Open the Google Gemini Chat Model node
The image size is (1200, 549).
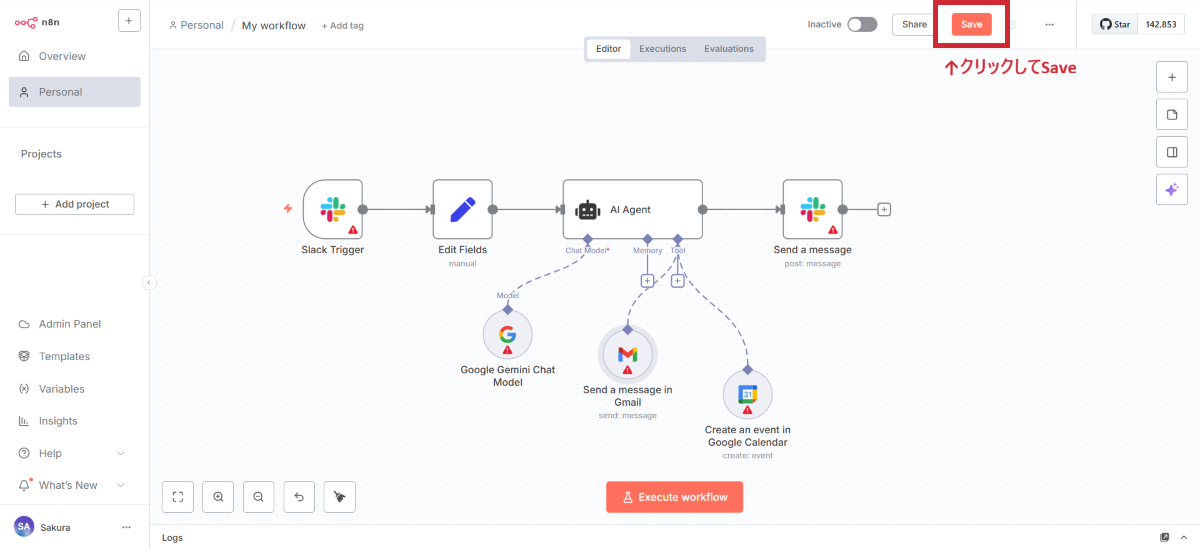coord(507,334)
